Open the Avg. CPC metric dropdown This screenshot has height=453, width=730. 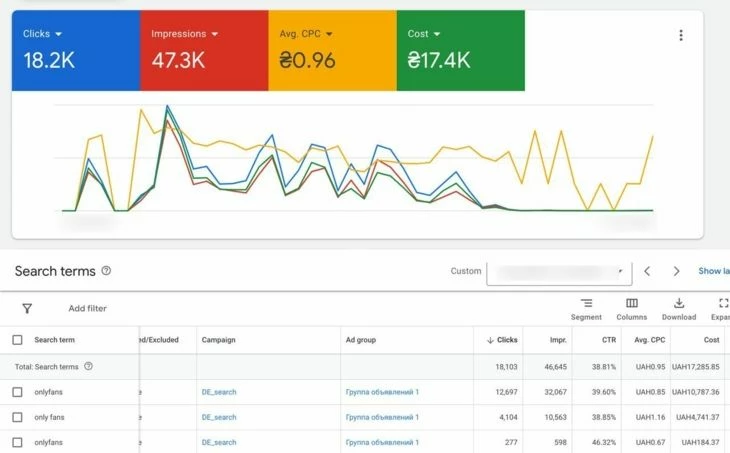click(x=306, y=34)
